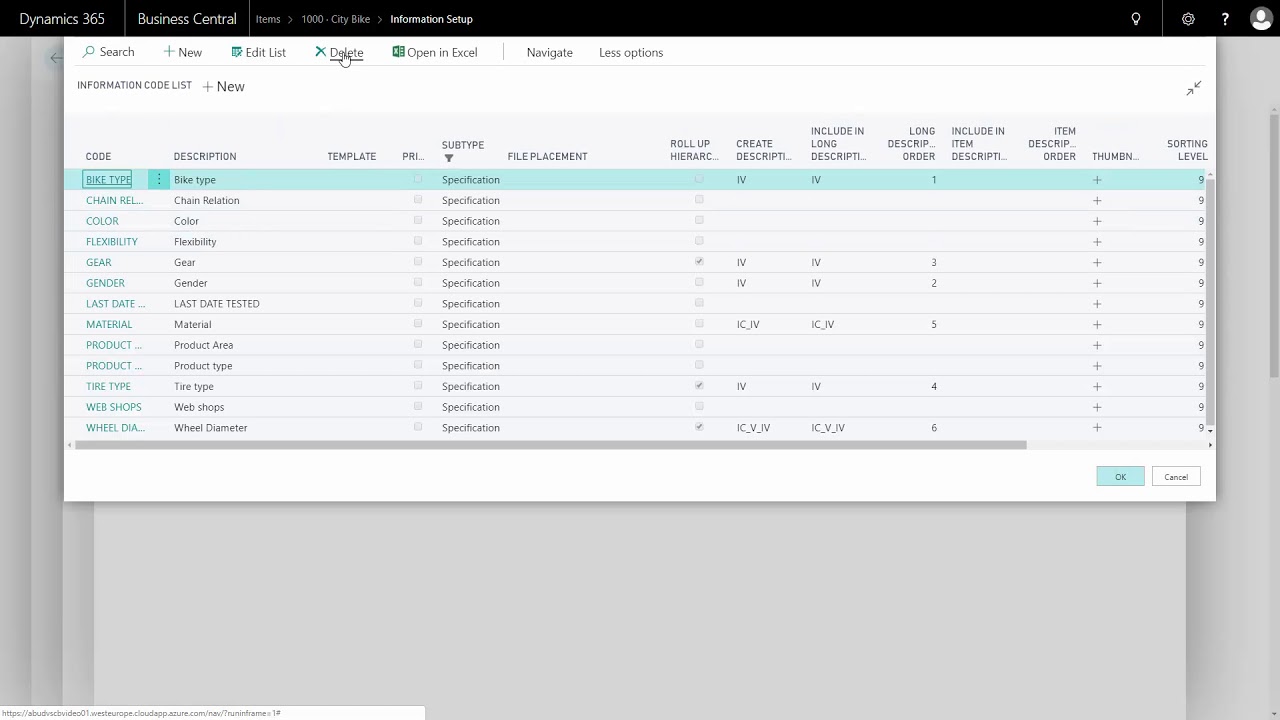The image size is (1280, 720).
Task: Click Less options
Action: (x=631, y=52)
